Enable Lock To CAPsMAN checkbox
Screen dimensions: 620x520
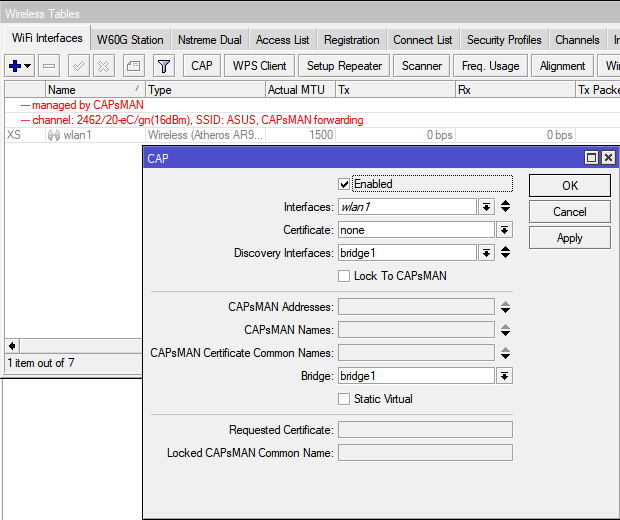[x=344, y=276]
